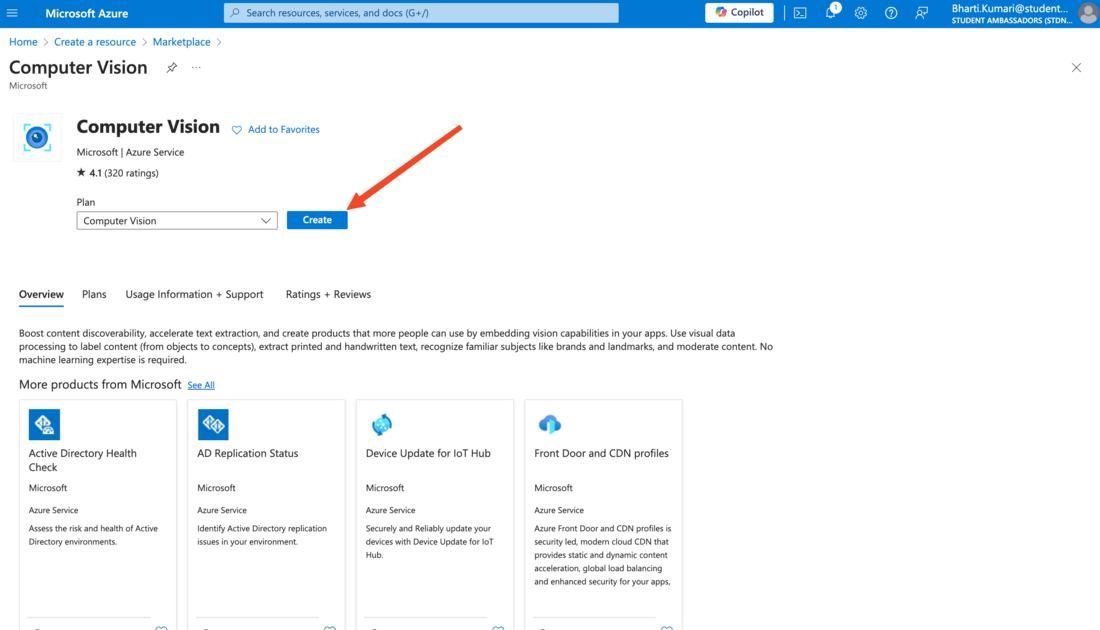The width and height of the screenshot is (1100, 630).
Task: Go to Home breadcrumb
Action: tap(23, 42)
